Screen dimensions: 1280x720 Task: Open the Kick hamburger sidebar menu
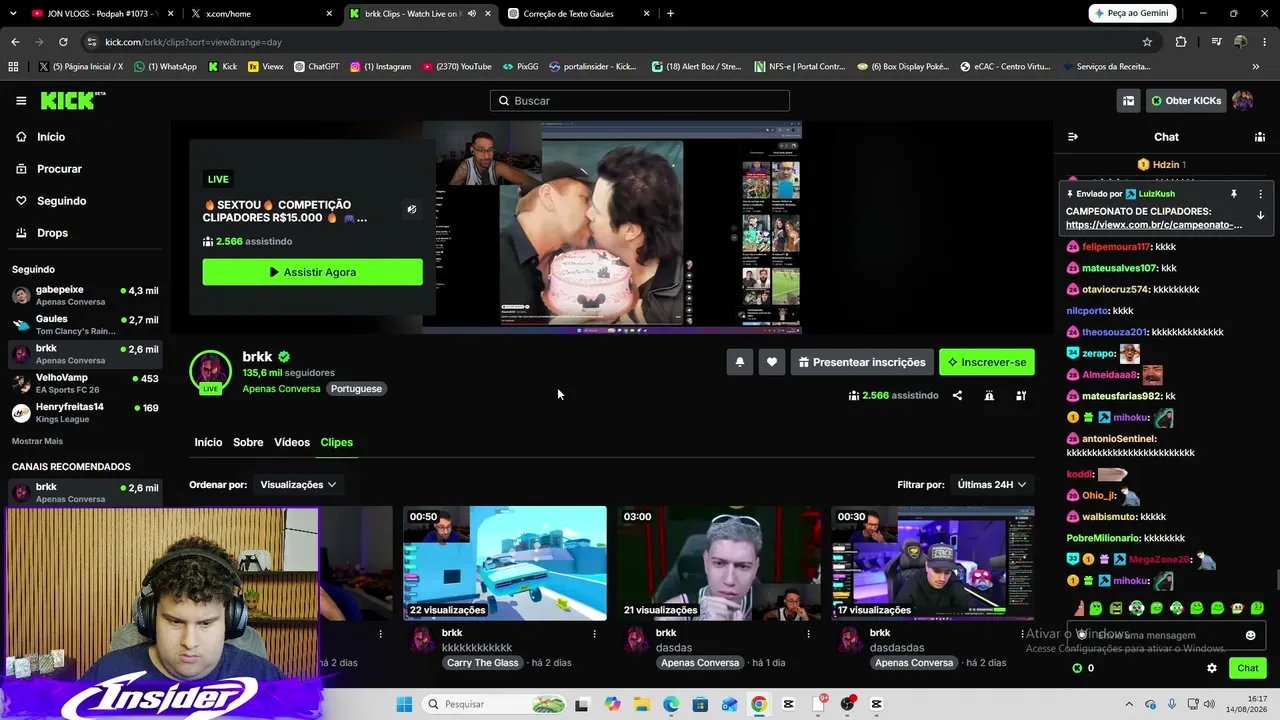(21, 100)
